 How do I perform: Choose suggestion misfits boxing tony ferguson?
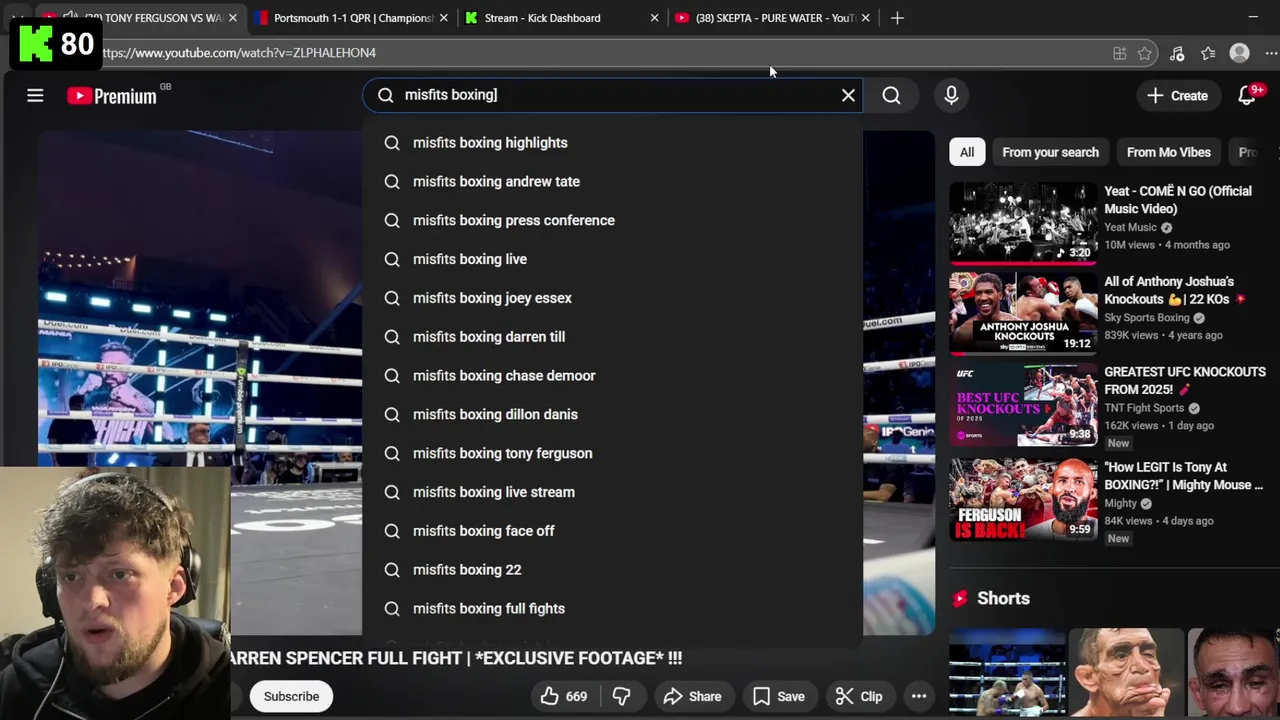[x=612, y=453]
